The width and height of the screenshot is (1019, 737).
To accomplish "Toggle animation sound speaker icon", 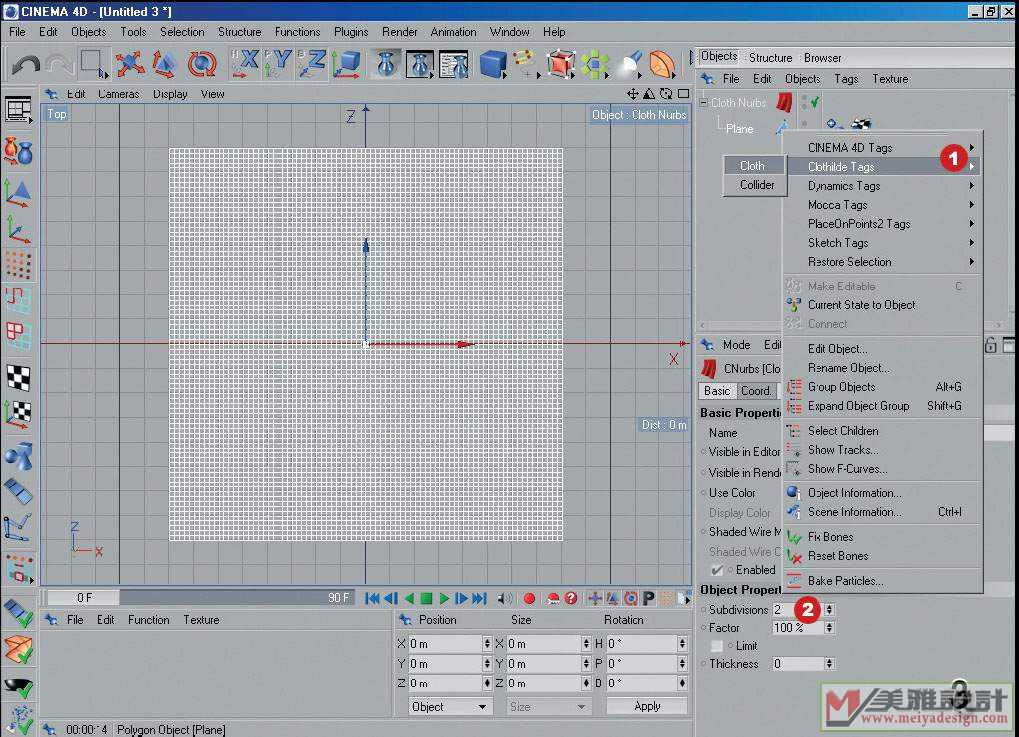I will 504,598.
